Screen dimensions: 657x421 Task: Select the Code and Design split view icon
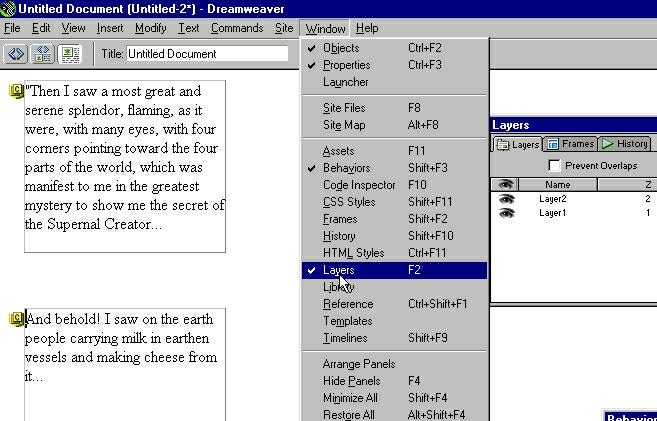click(43, 54)
